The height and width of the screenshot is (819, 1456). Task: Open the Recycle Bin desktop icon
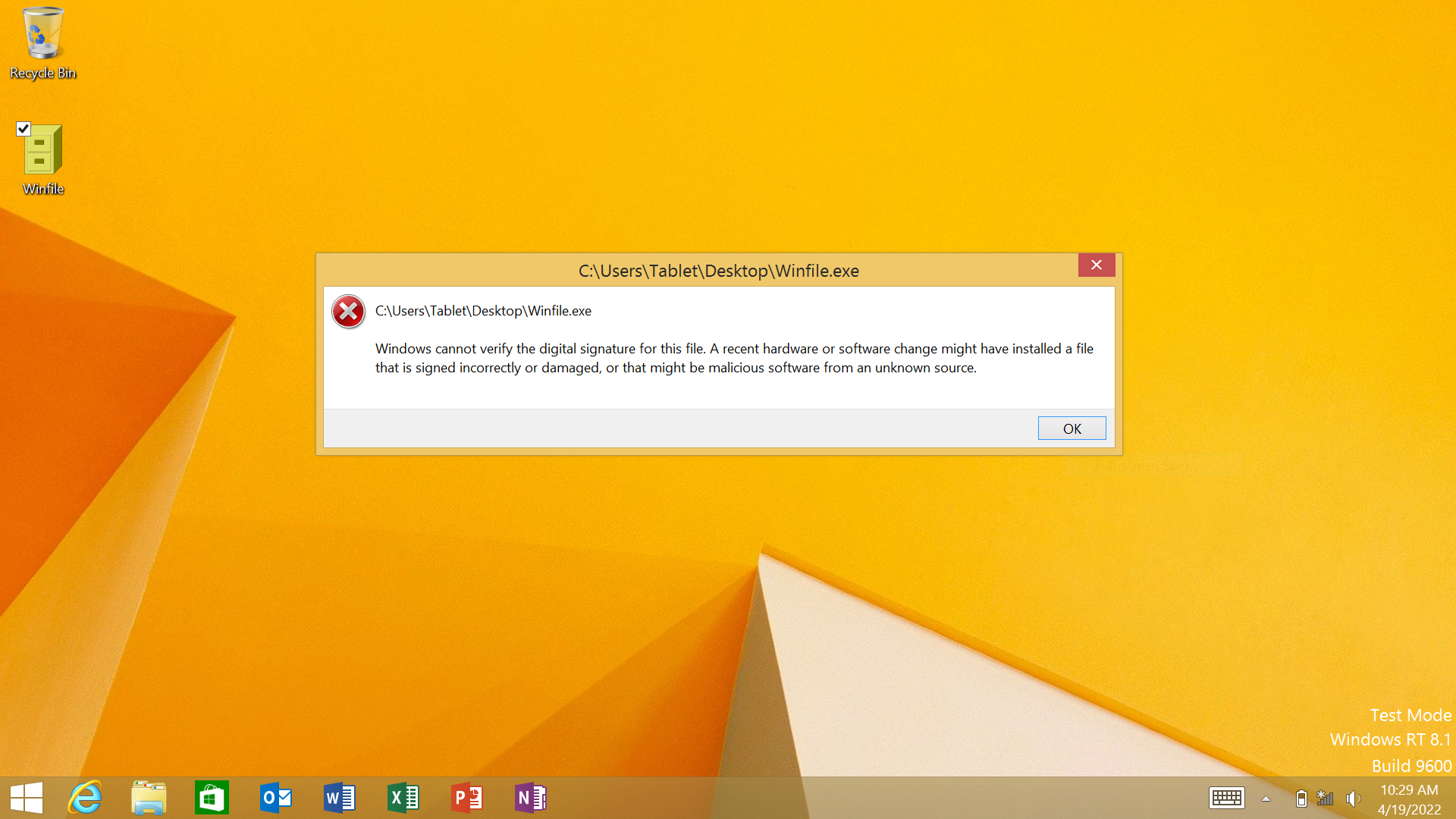[x=42, y=42]
